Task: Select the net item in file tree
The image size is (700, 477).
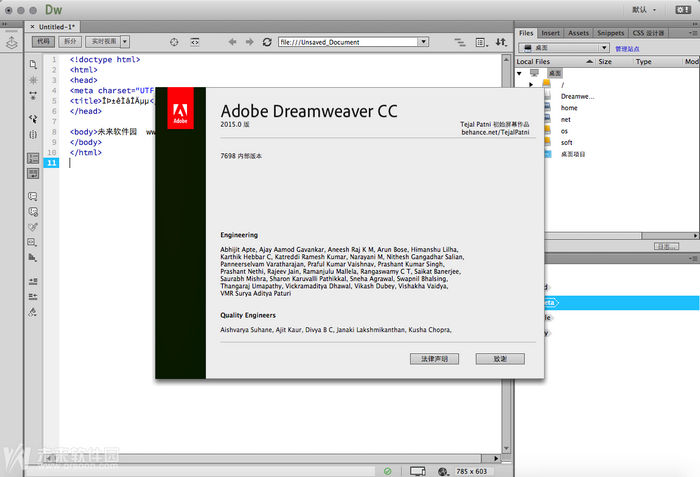Action: click(x=566, y=120)
